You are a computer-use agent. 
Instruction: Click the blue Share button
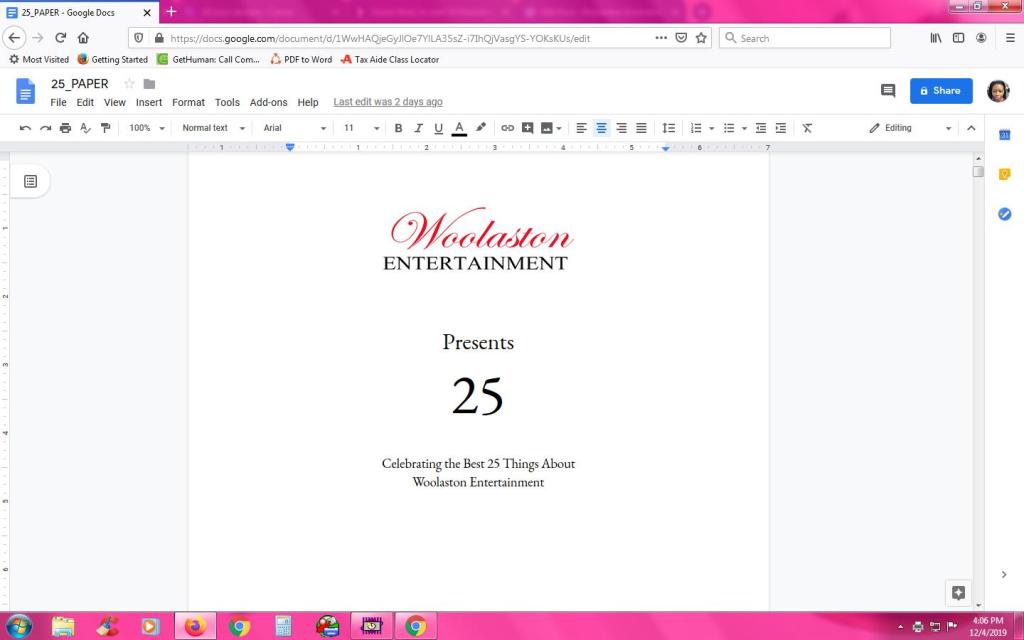click(941, 91)
